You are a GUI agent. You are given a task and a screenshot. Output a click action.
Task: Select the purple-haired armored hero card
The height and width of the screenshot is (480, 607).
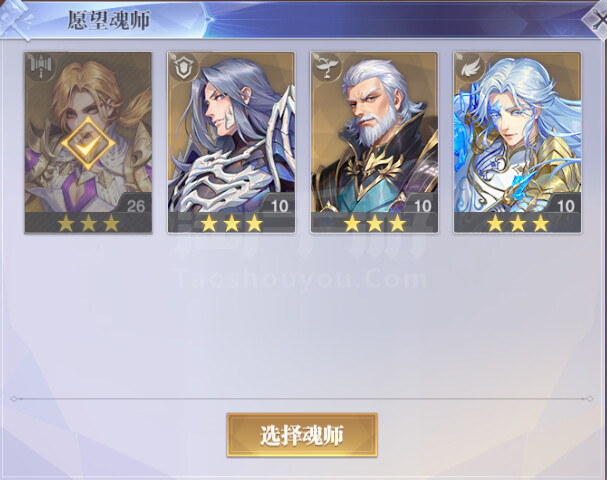point(231,142)
